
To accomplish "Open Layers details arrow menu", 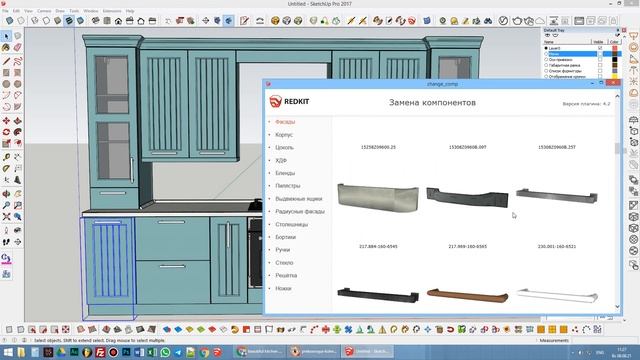I will 617,36.
